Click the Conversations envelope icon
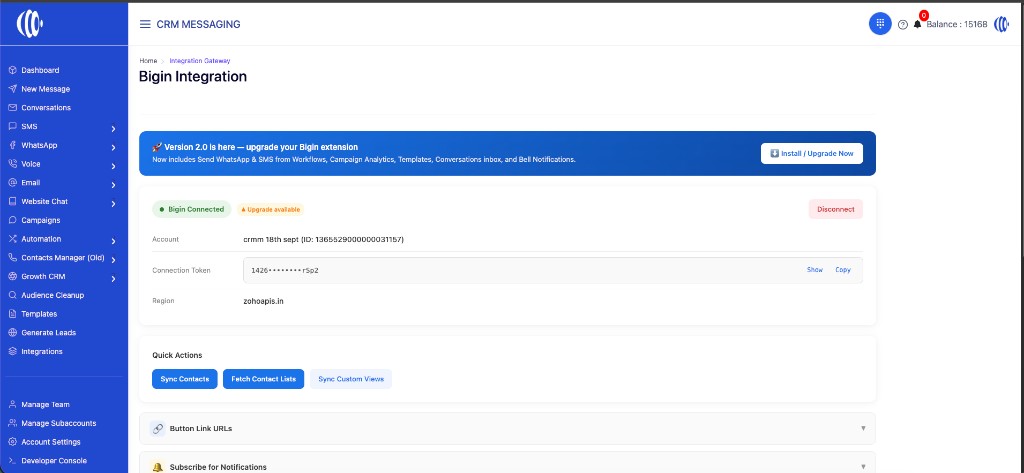The width and height of the screenshot is (1024, 473). coord(12,108)
